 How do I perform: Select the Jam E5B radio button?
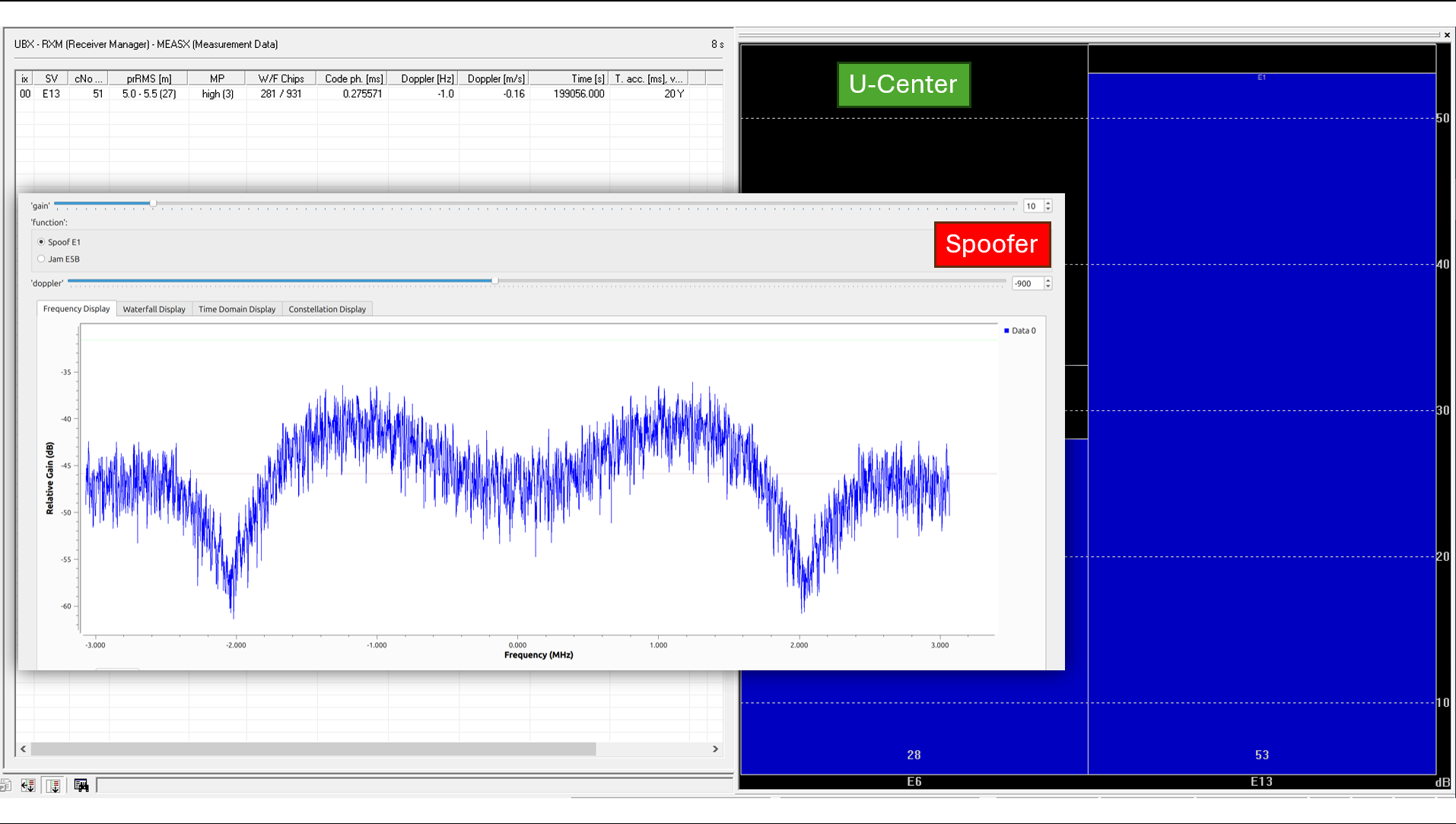pos(41,259)
